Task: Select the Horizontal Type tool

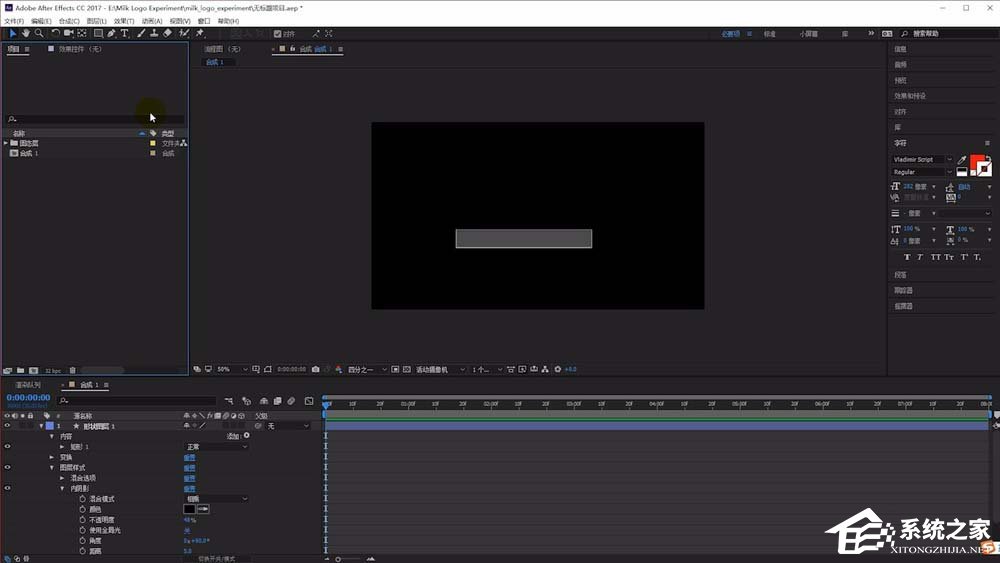Action: 125,33
